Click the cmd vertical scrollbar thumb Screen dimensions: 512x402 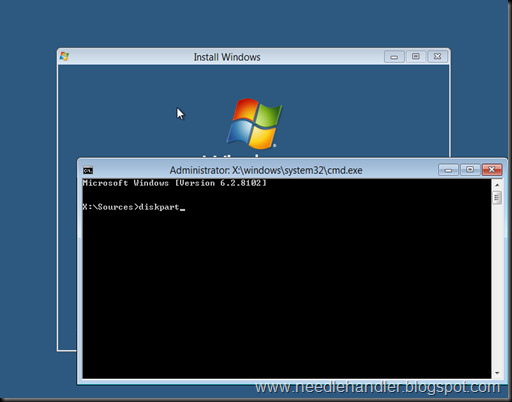click(x=497, y=198)
